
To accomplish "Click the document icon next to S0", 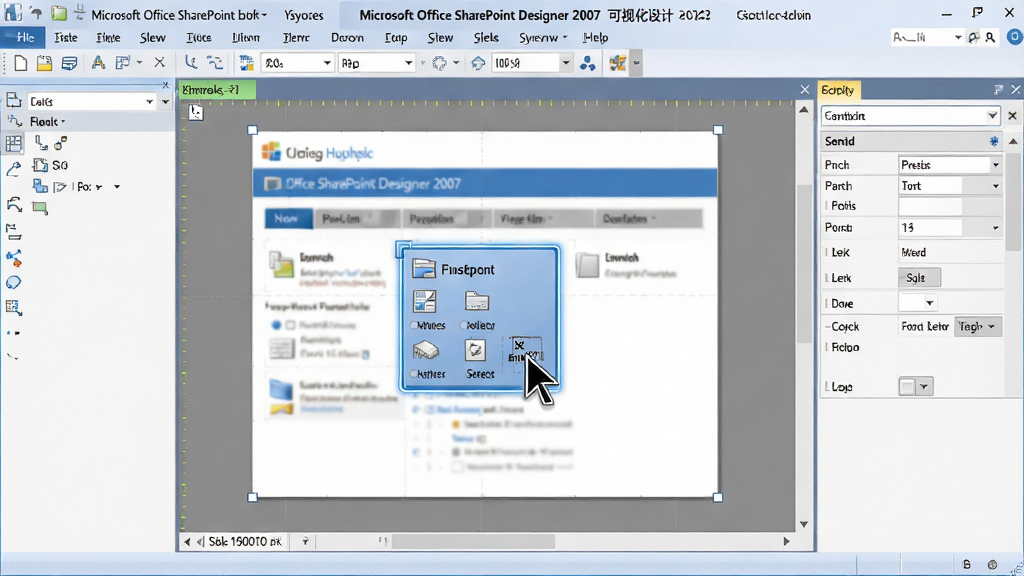I will [40, 165].
